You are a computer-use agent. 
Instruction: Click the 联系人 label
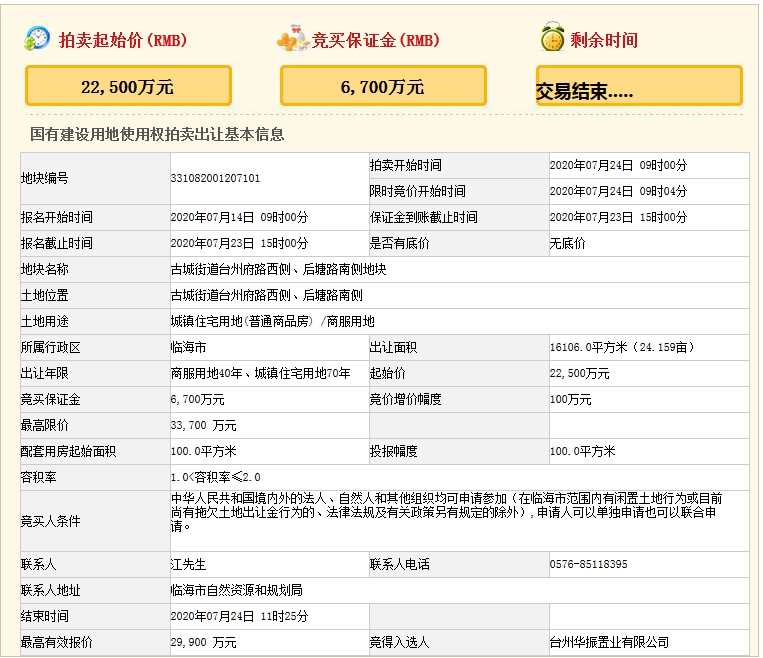tap(38, 565)
